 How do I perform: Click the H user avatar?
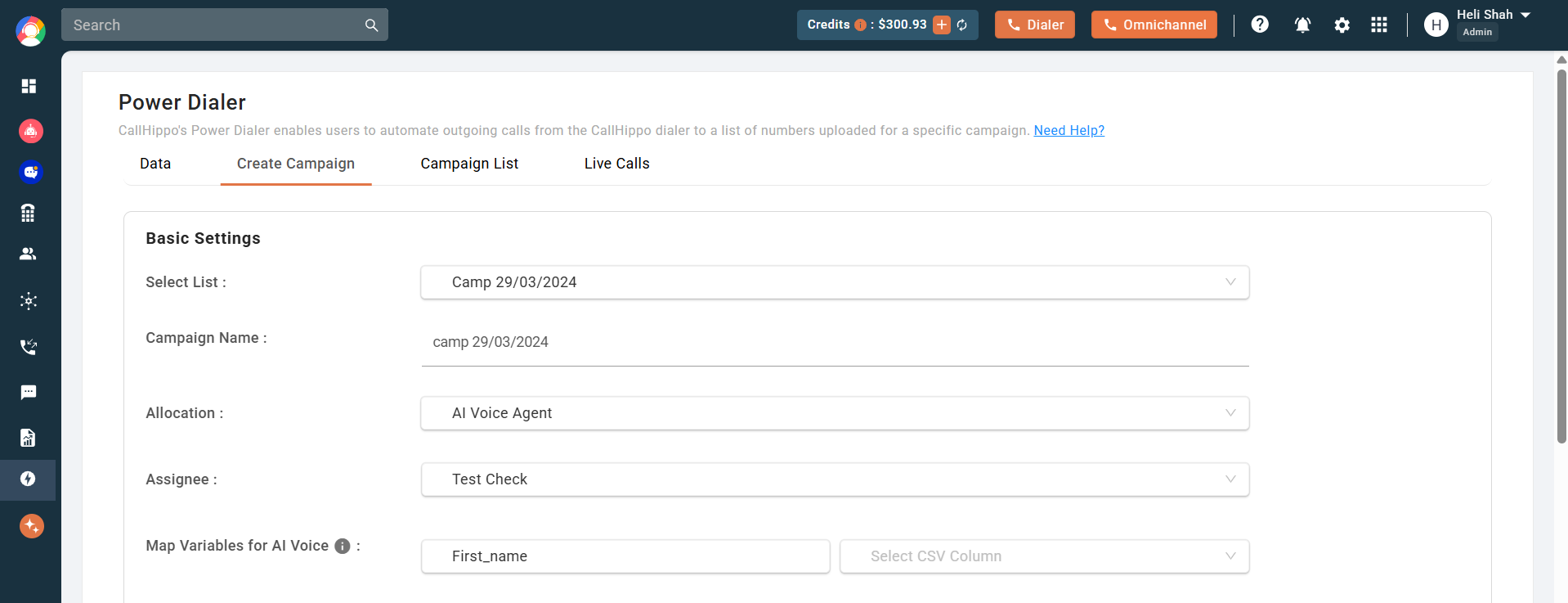pyautogui.click(x=1436, y=25)
